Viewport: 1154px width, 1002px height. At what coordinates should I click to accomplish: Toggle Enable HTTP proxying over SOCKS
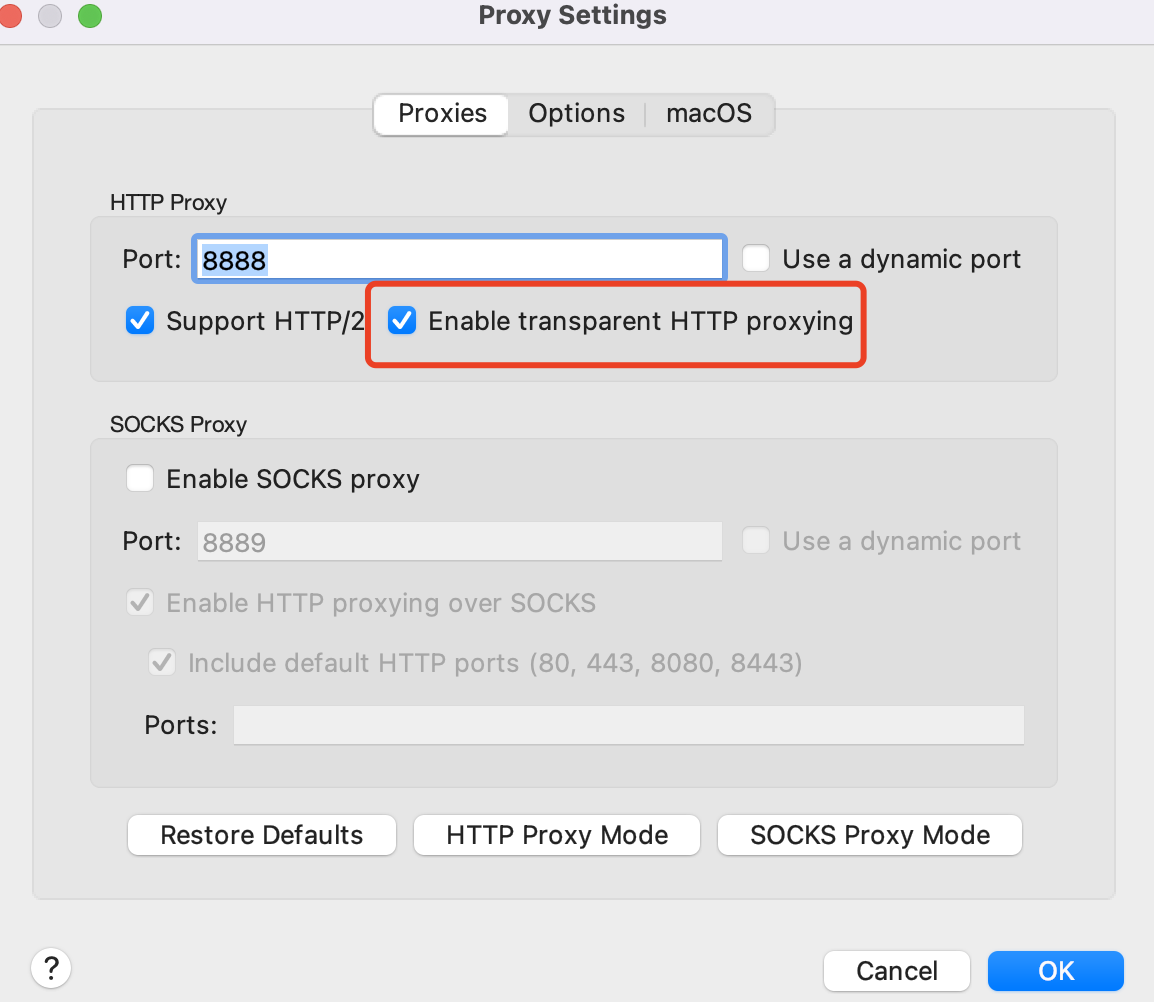(x=140, y=603)
